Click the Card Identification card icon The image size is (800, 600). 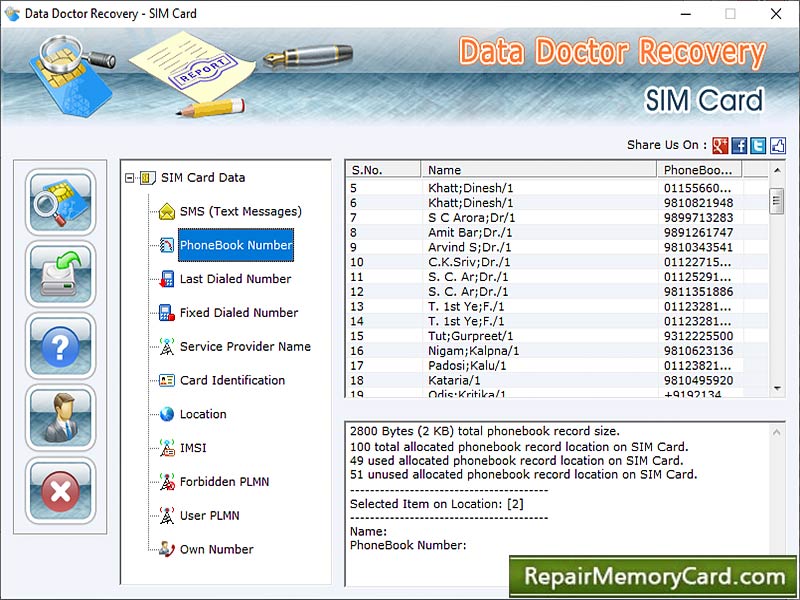166,380
